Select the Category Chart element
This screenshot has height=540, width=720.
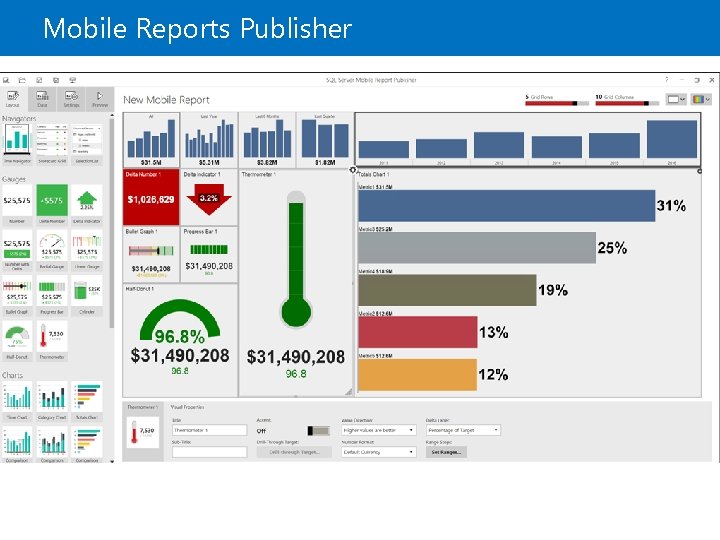(x=52, y=401)
